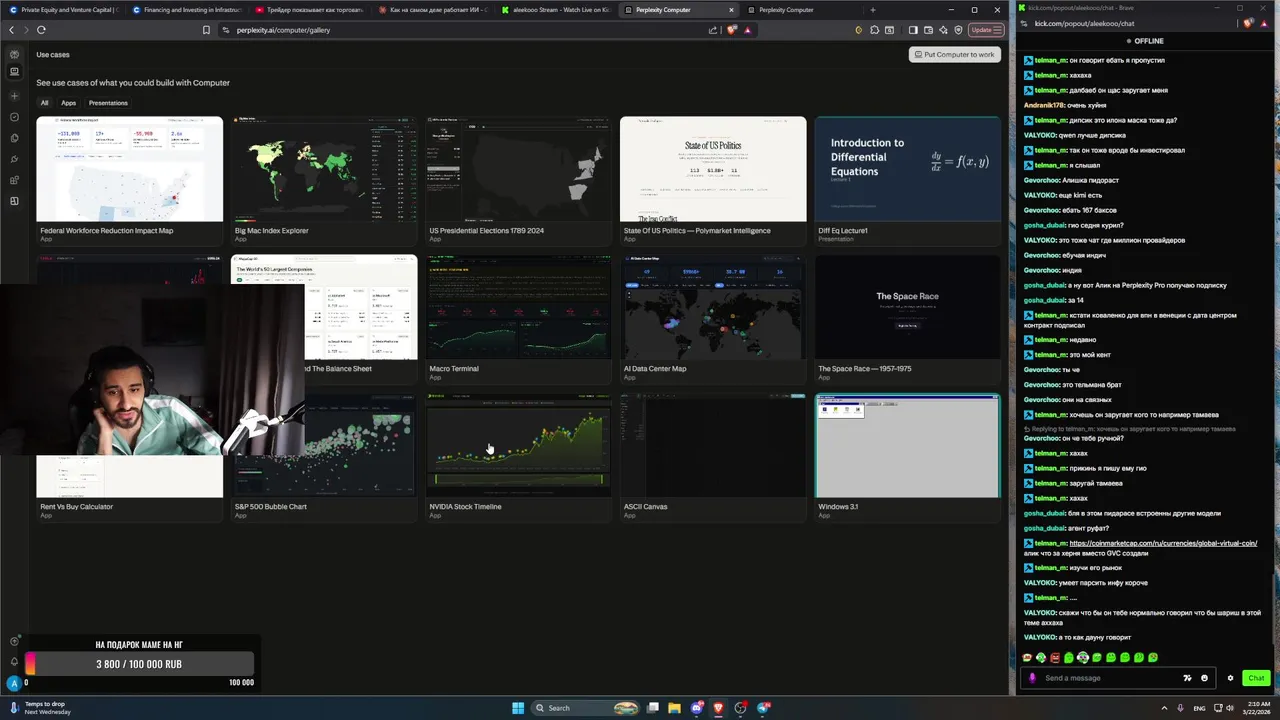
Task: Click the donation goal progress bar
Action: 139,664
